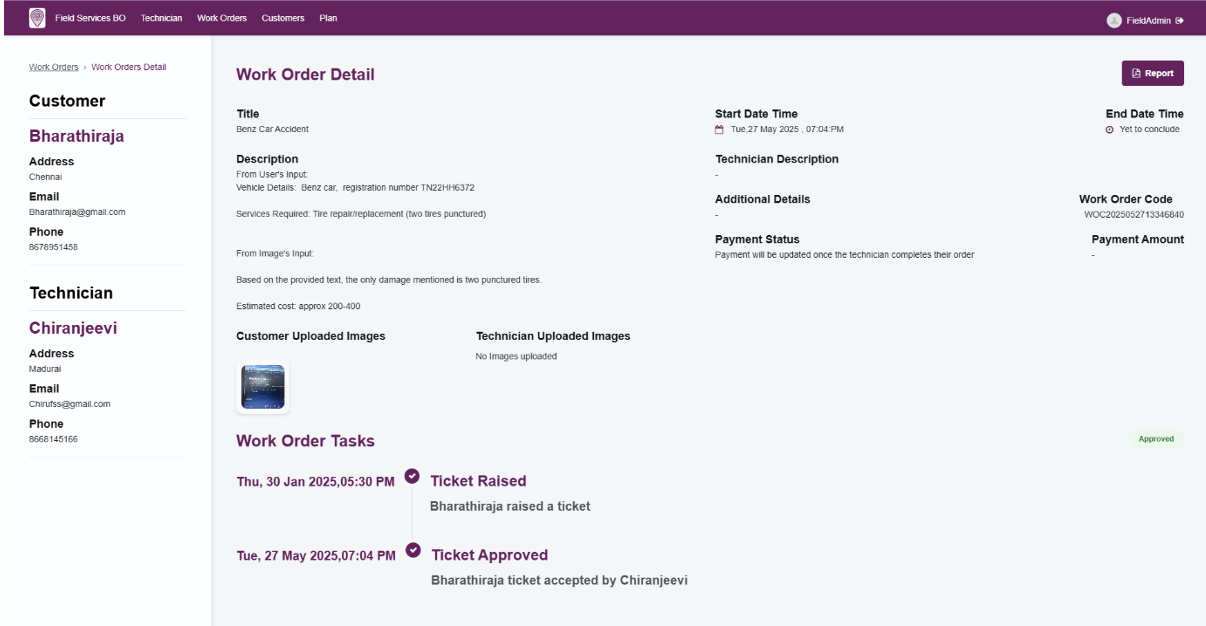Click the Report button
Viewport: 1206px width, 626px height.
(x=1153, y=73)
